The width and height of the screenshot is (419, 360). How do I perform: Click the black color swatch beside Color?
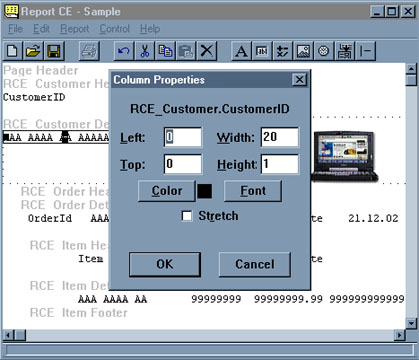coord(205,191)
